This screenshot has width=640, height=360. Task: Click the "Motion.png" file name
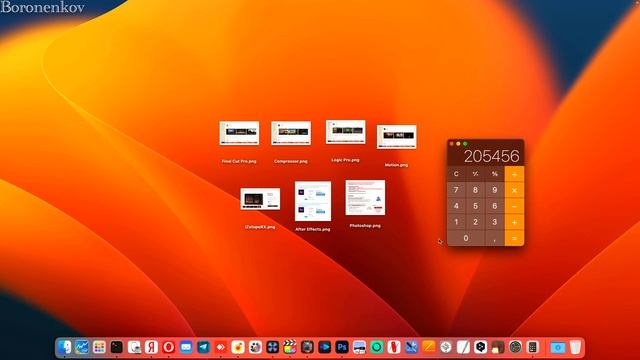coord(396,165)
